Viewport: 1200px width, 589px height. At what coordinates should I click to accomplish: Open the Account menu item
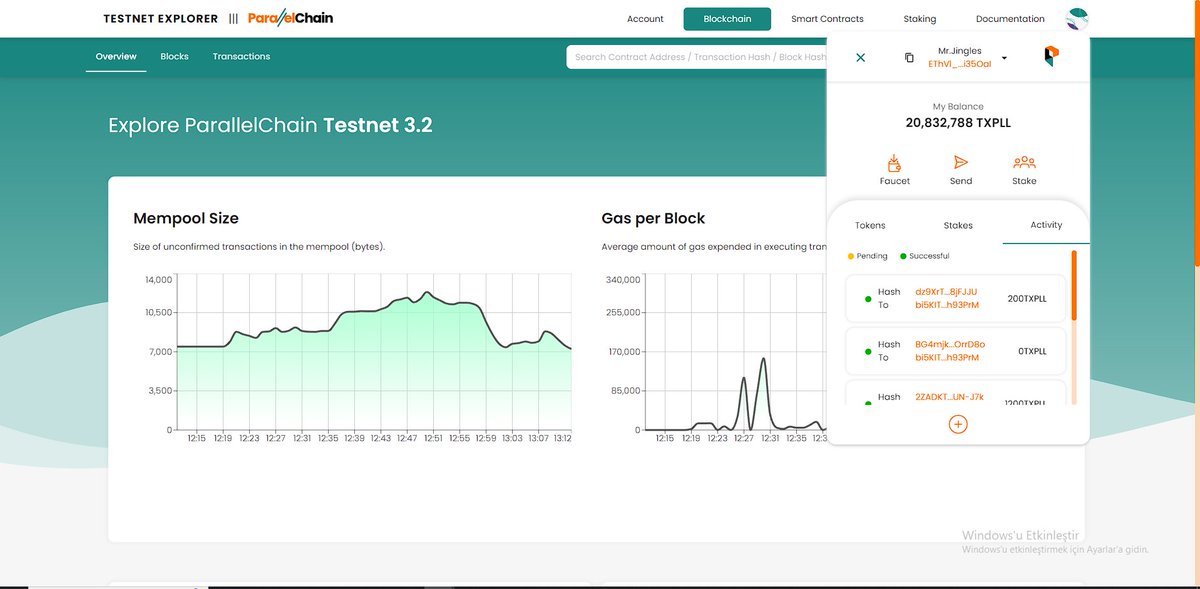pos(645,19)
